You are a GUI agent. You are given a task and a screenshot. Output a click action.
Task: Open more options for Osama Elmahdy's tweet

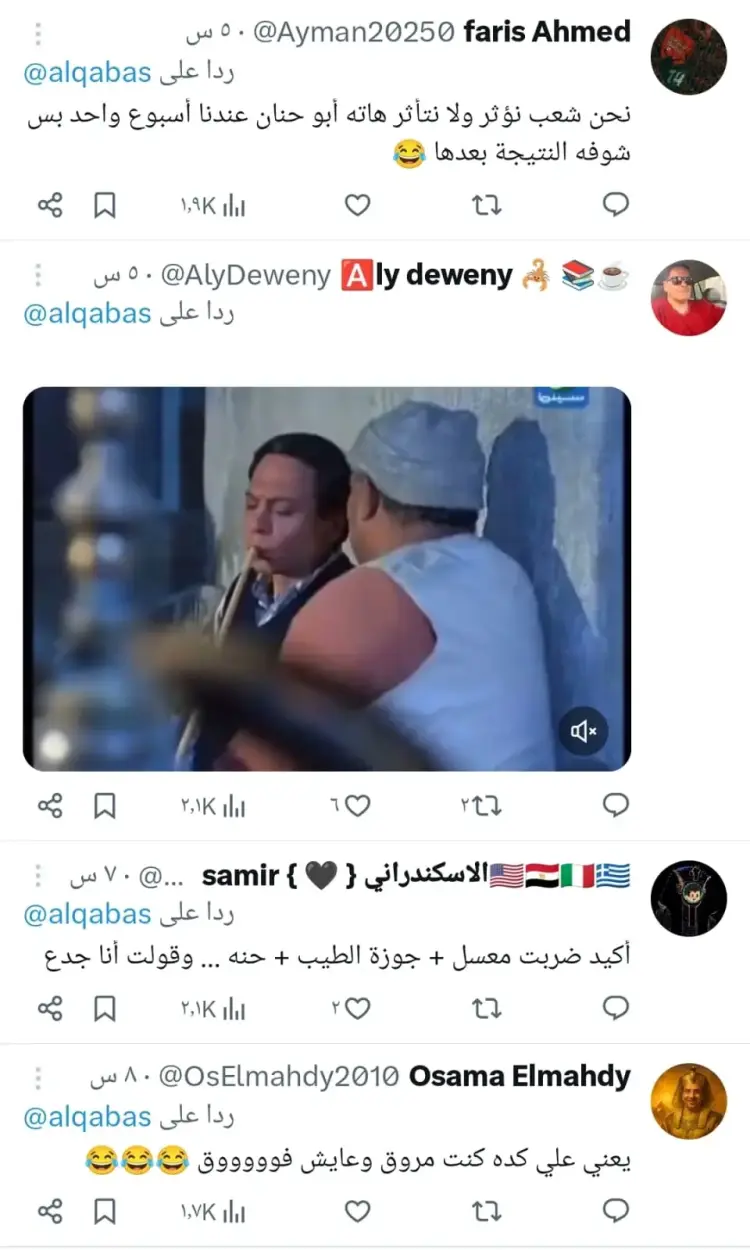coord(38,1077)
